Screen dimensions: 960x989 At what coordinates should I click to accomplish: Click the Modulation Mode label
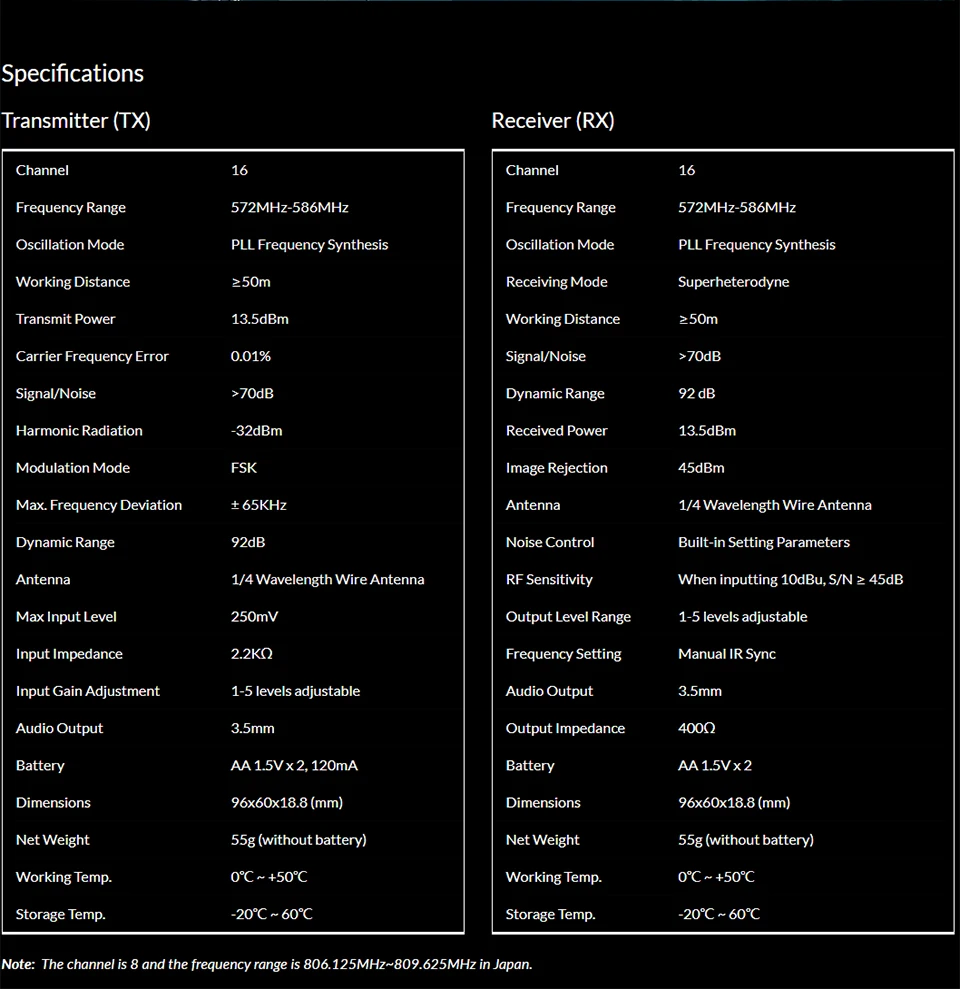point(73,468)
